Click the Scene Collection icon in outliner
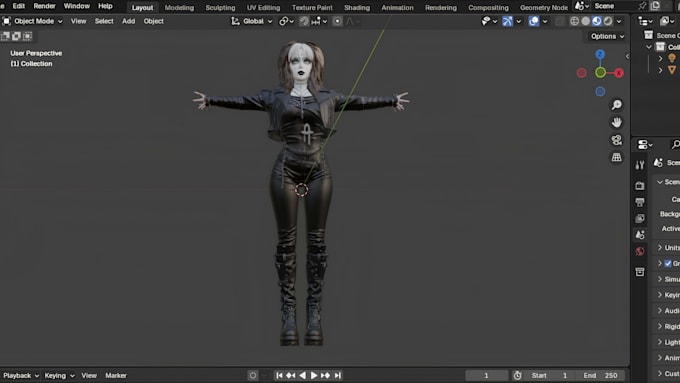Screen dimensions: 680x383 coord(648,35)
